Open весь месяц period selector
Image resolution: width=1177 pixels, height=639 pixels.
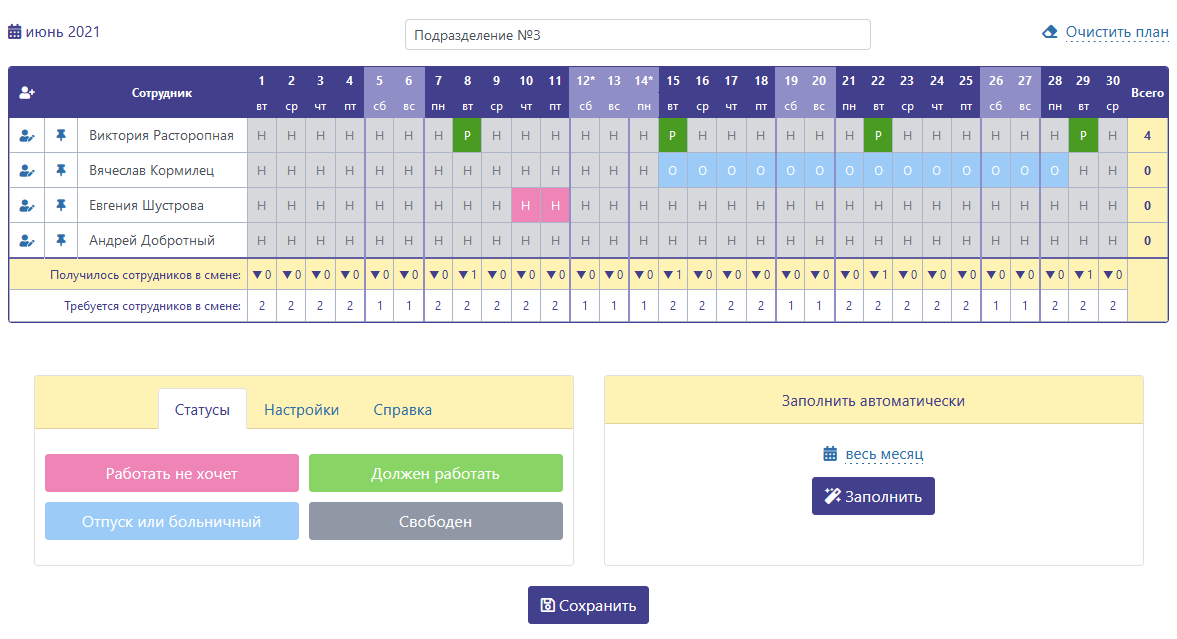click(884, 454)
